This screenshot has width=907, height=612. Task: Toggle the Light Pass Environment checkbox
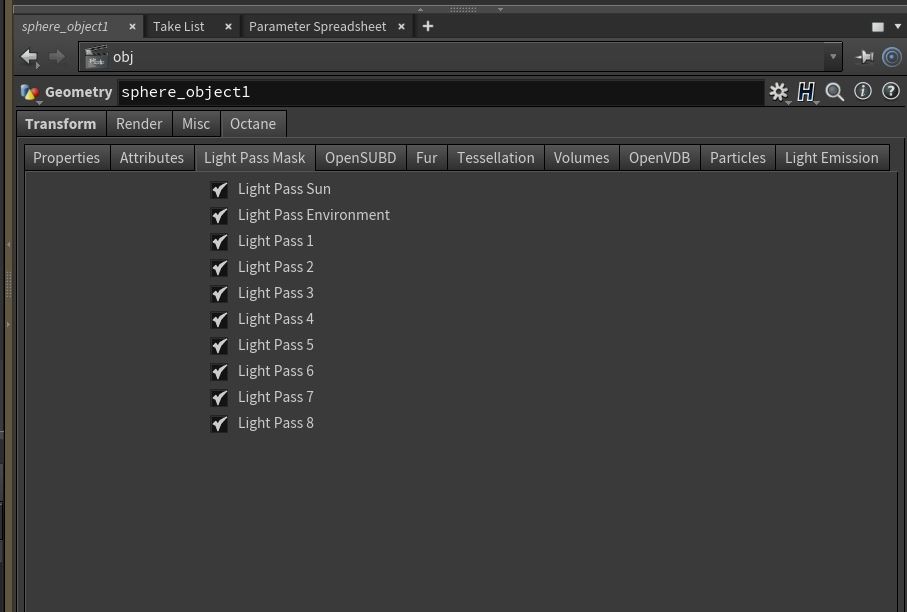(x=220, y=216)
